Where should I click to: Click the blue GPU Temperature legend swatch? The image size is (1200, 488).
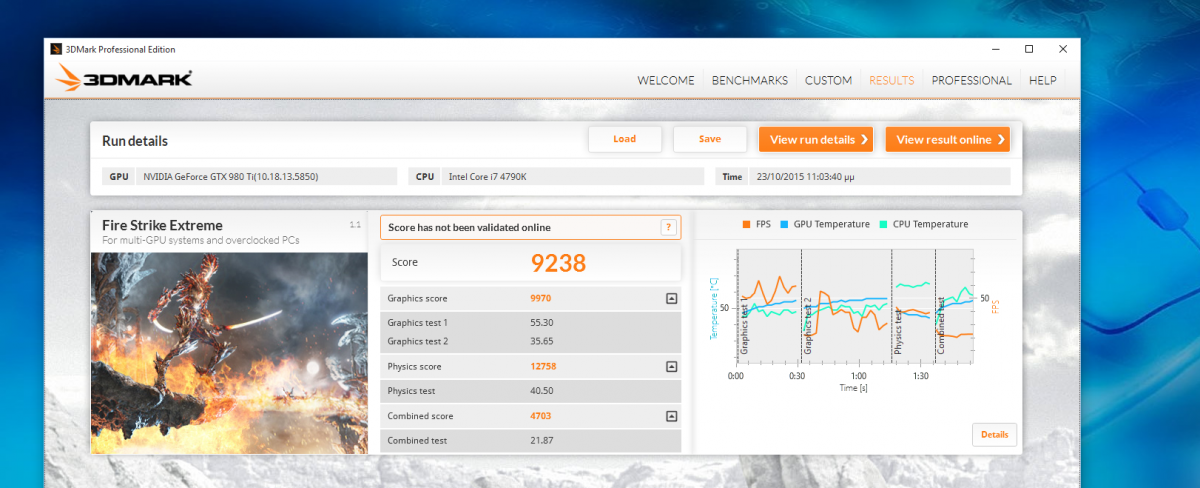coord(784,224)
